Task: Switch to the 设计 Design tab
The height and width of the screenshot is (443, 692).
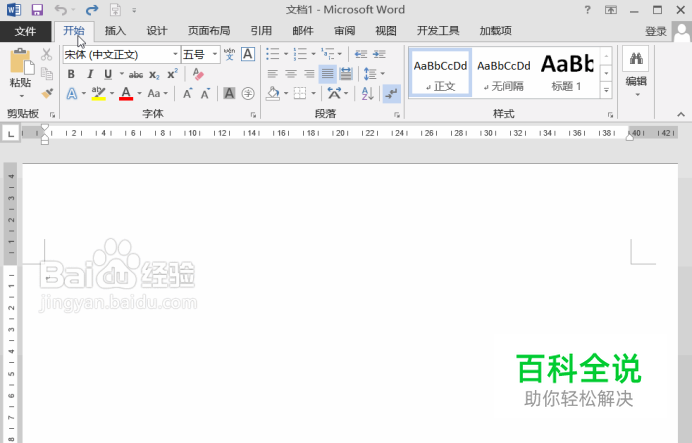Action: 157,31
